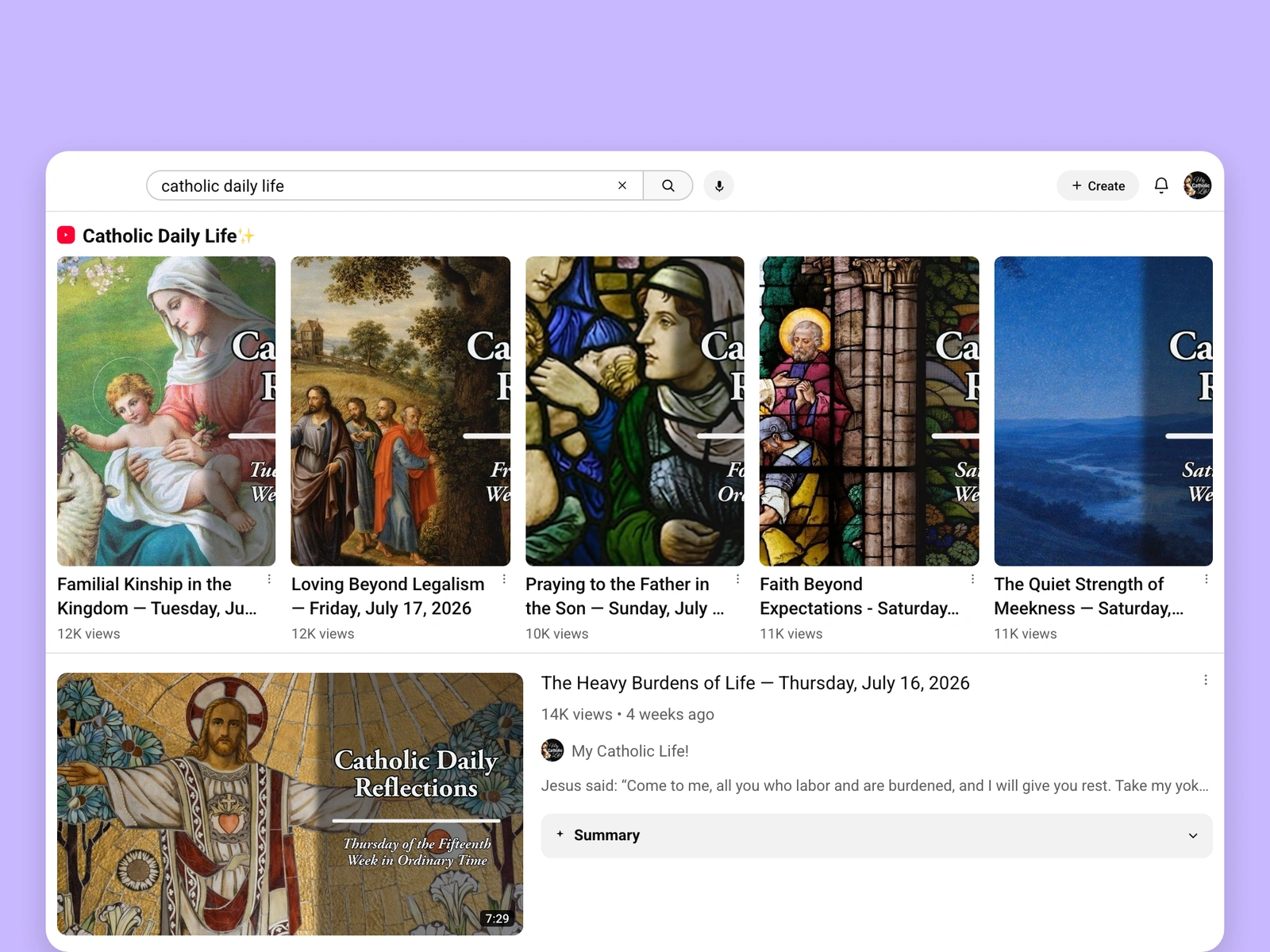Click '12K views' under Familial Kinship
1270x952 pixels.
pos(89,634)
